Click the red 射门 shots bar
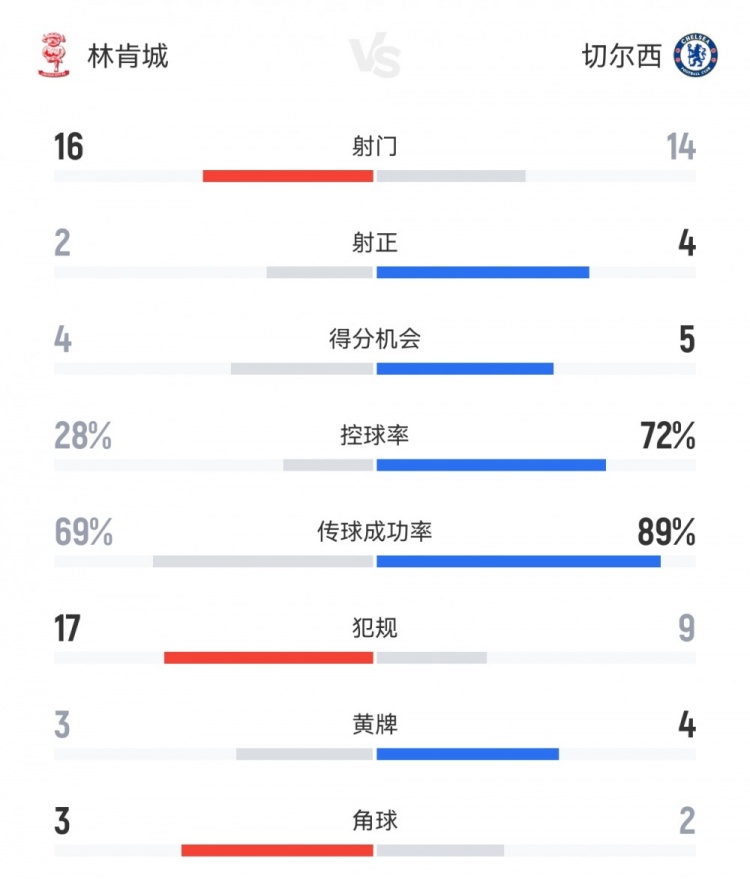 pyautogui.click(x=288, y=176)
